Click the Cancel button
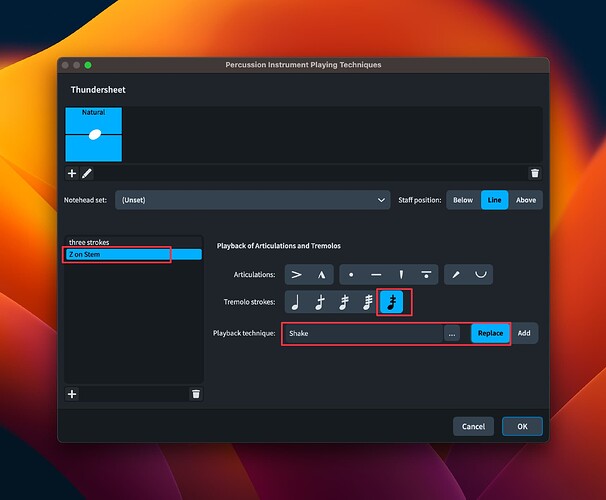 (473, 427)
